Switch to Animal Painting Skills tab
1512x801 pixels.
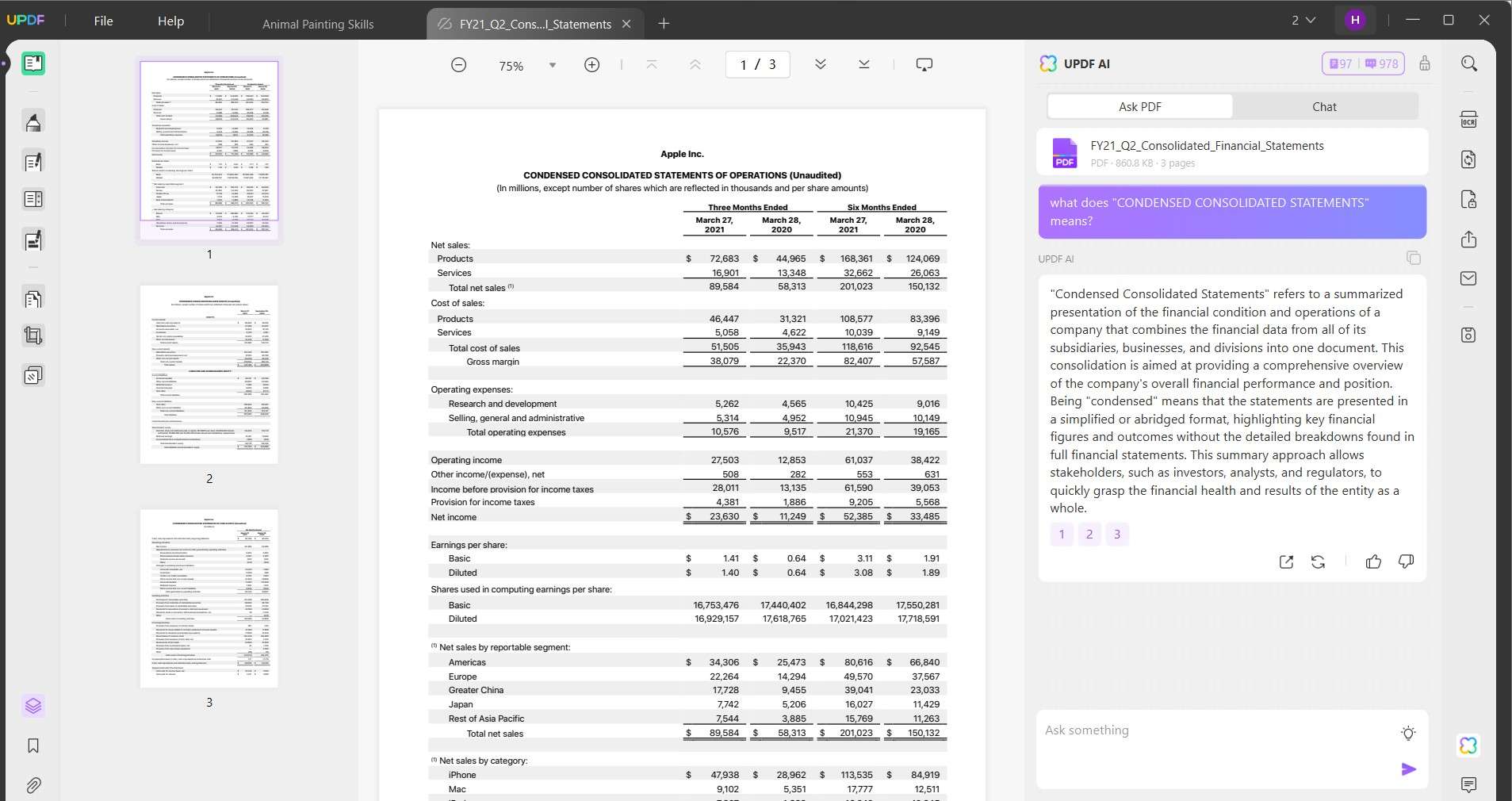coord(318,24)
